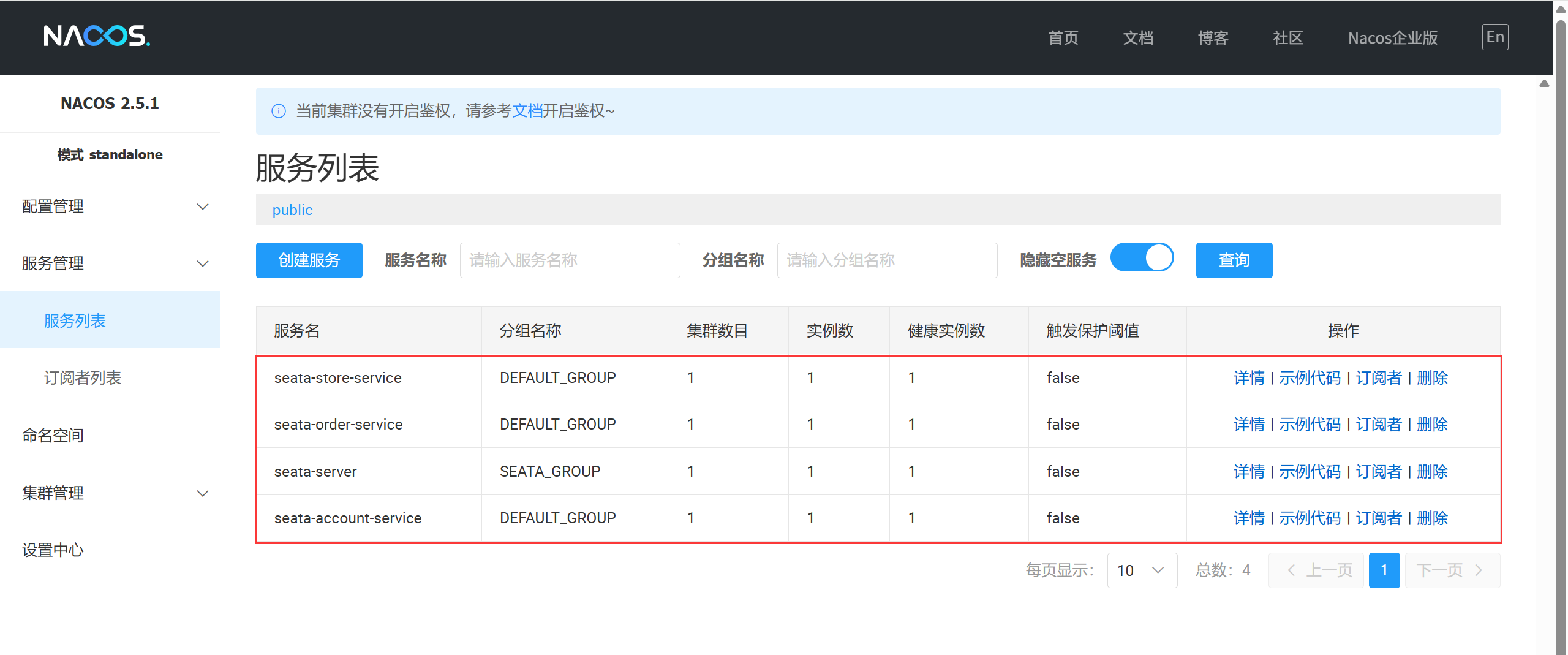
Task: Open 社区 in the top navigation
Action: (1288, 38)
